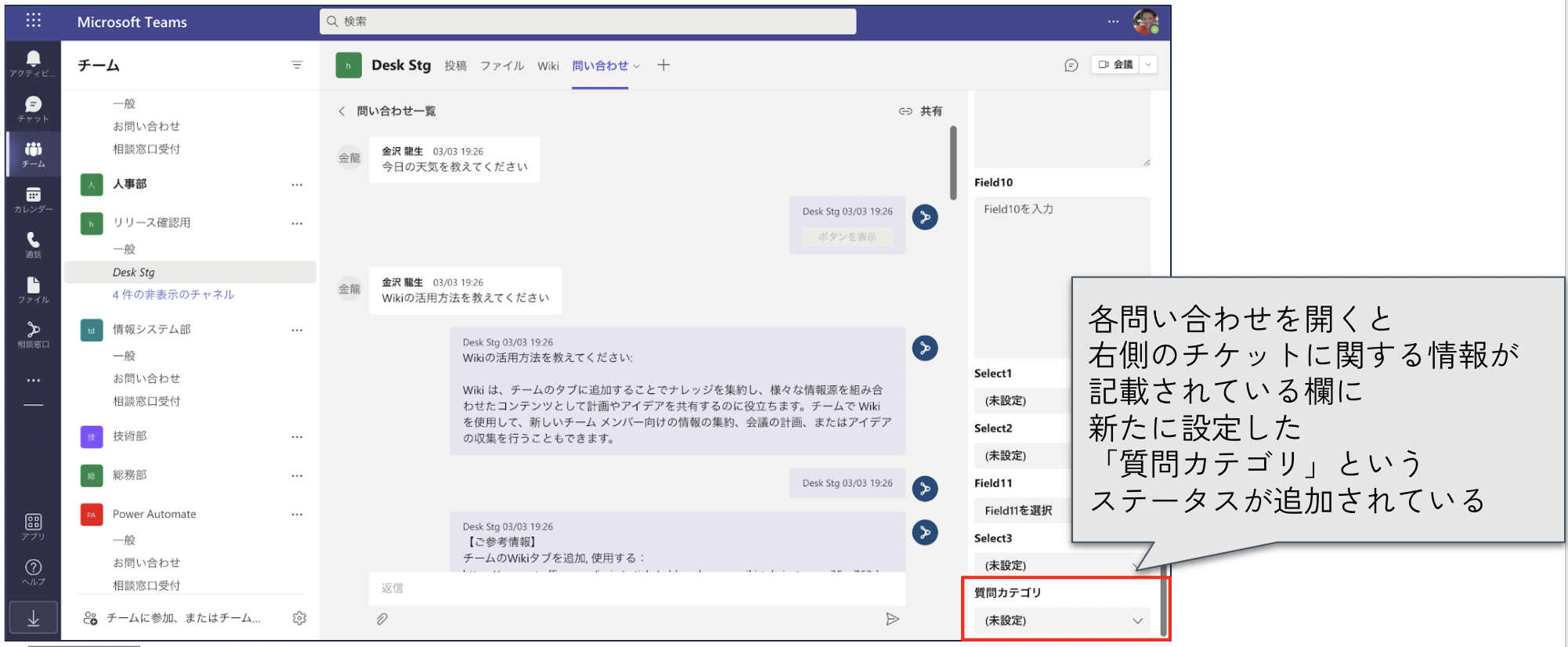Open the Chat icon in the sidebar
Image resolution: width=1568 pixels, height=647 pixels.
tap(33, 109)
